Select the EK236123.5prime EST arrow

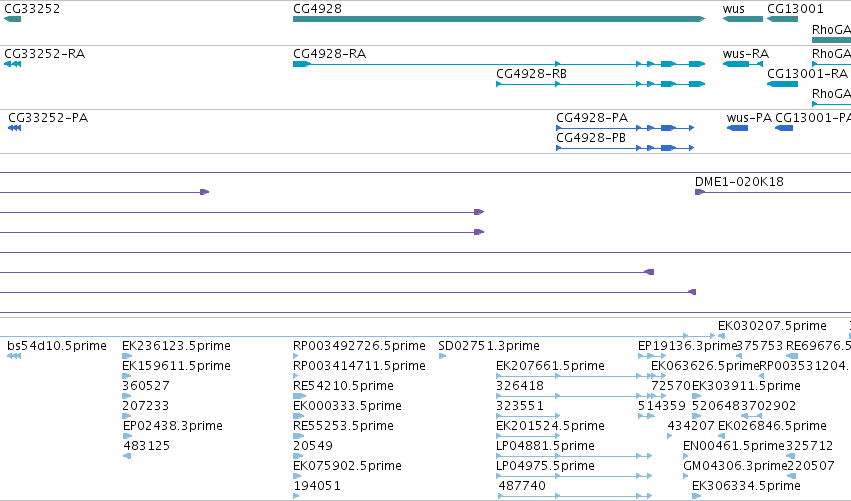127,356
